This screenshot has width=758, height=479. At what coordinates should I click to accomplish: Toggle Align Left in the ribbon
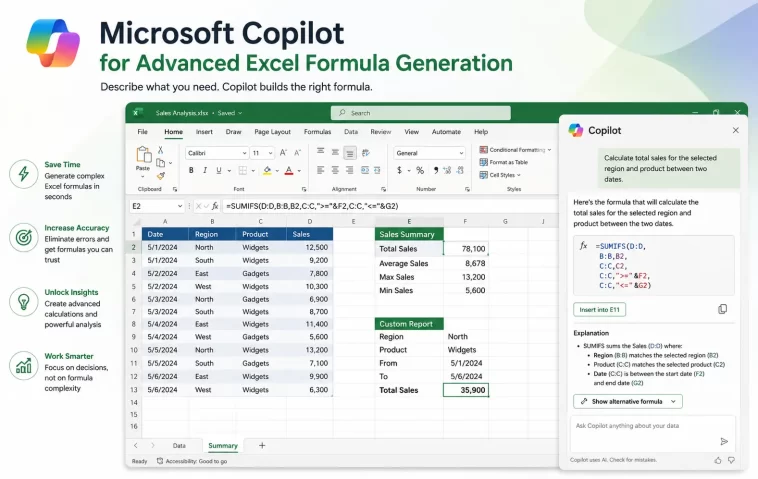[x=321, y=170]
